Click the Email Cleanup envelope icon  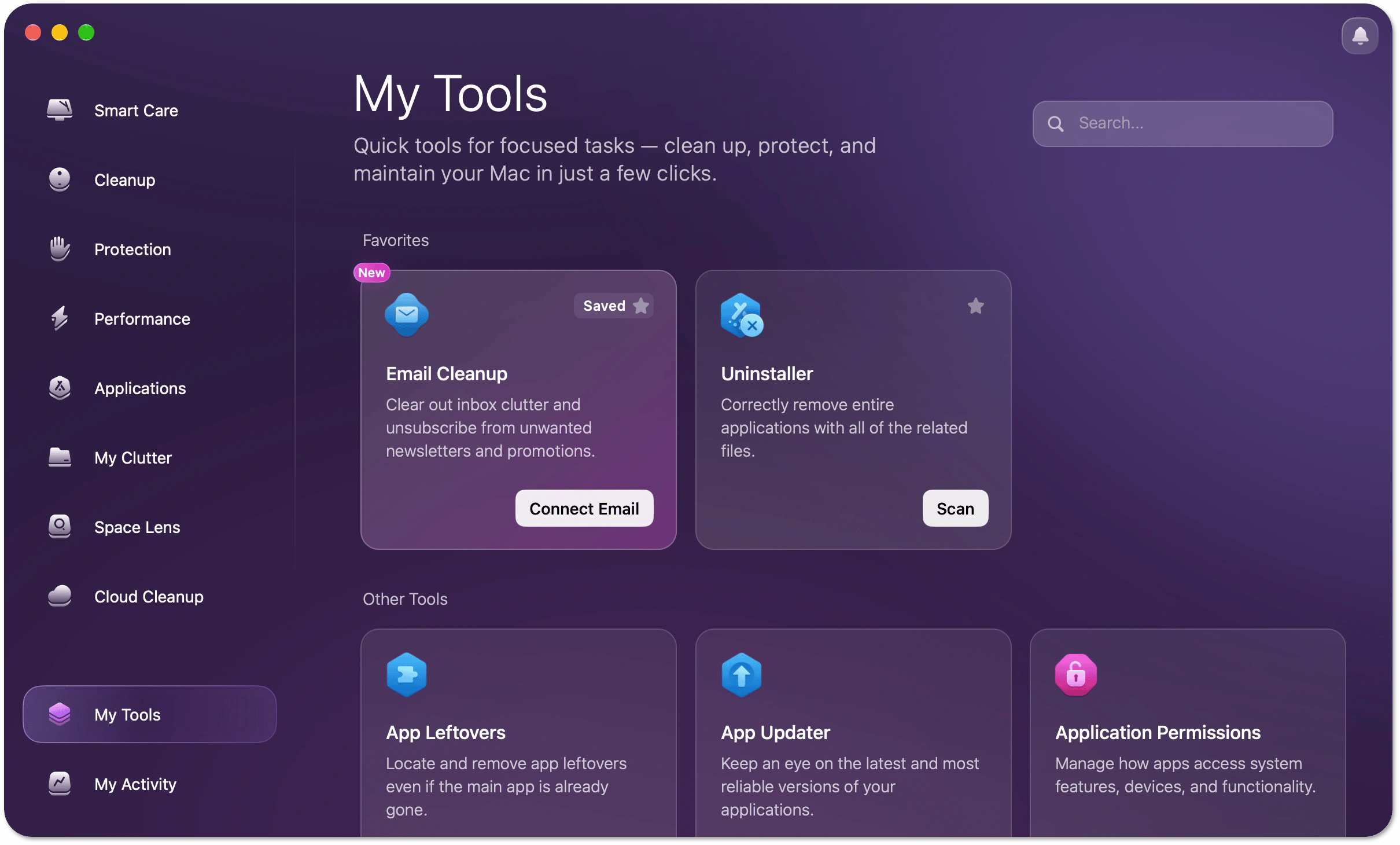(407, 315)
